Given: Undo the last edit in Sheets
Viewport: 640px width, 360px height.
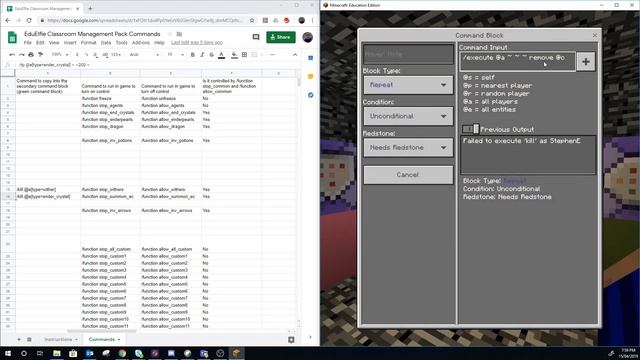Looking at the screenshot, I should (x=12, y=55).
